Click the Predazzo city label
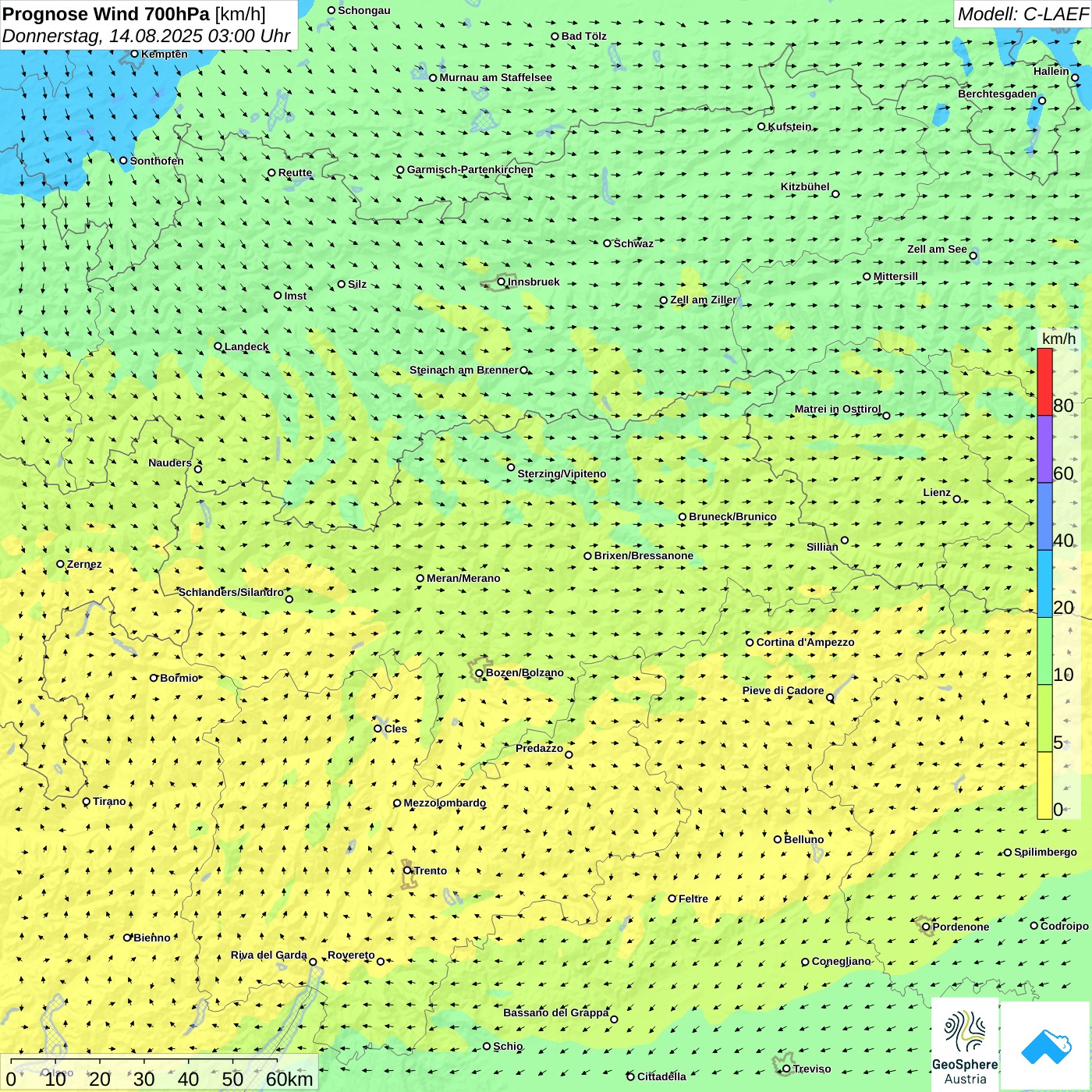This screenshot has height=1092, width=1092. coord(539,748)
